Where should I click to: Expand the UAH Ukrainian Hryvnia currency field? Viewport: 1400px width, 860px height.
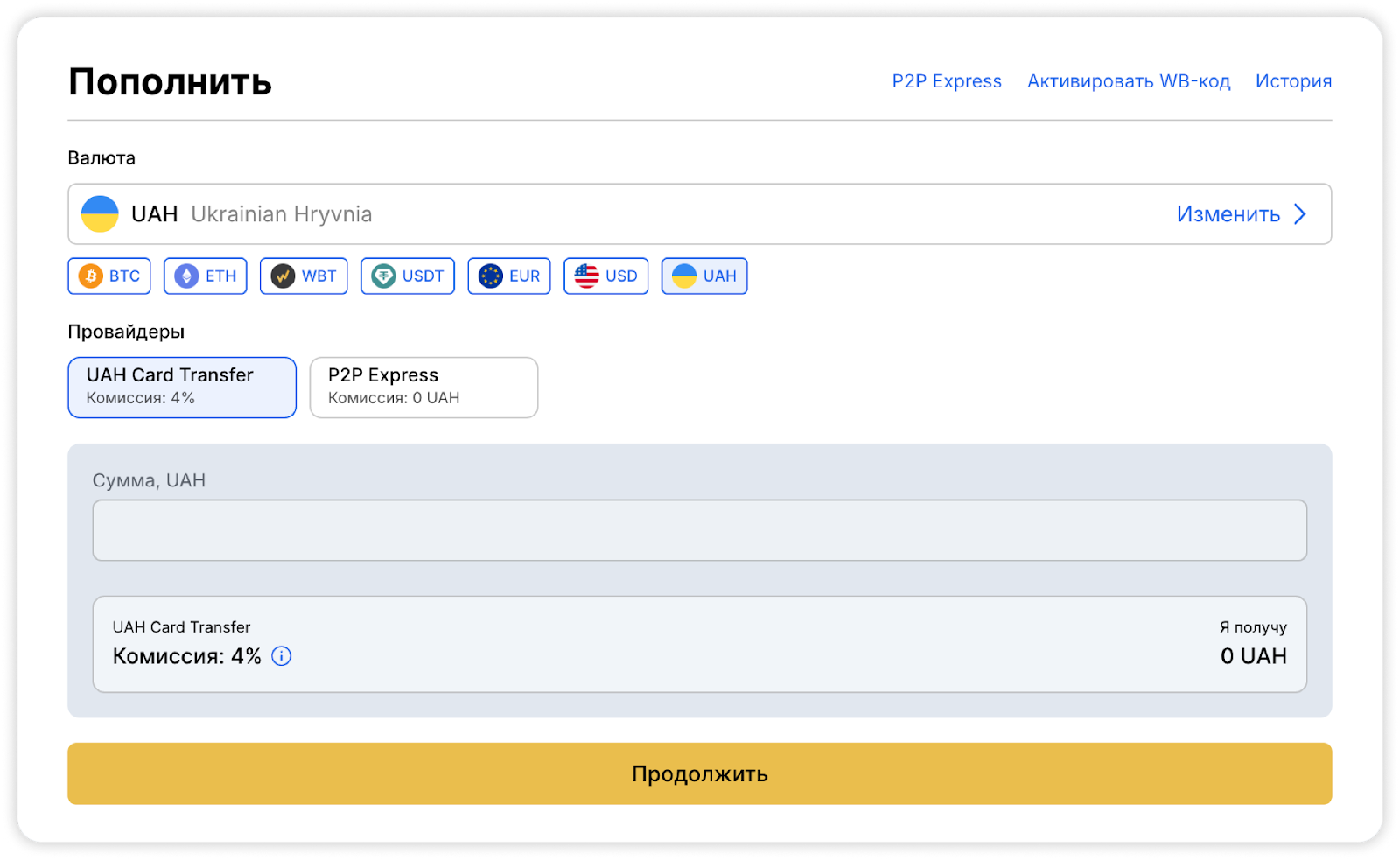pyautogui.click(x=612, y=214)
